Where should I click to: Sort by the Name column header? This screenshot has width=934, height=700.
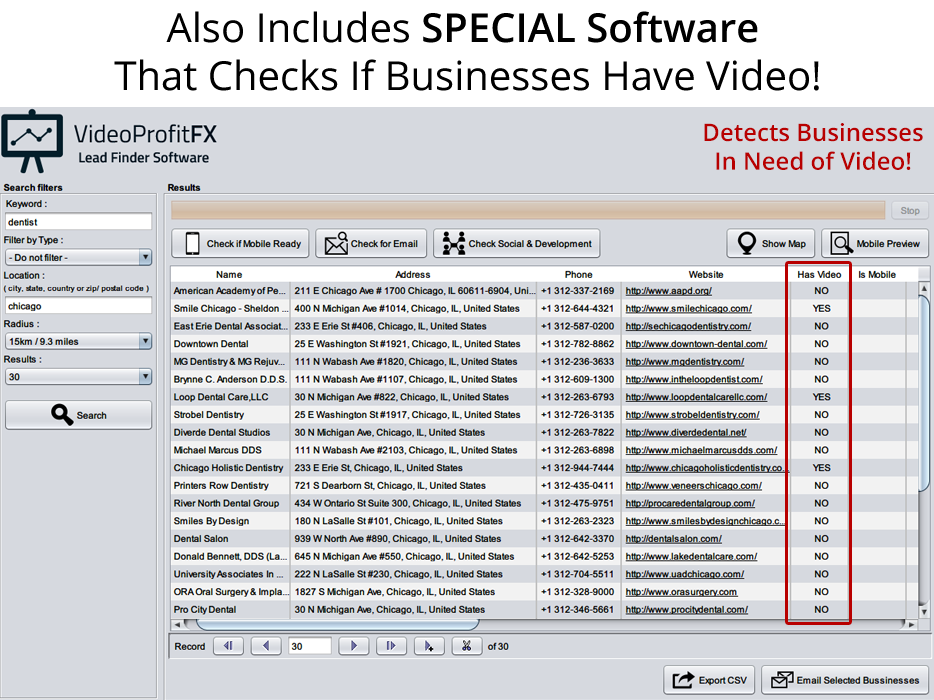229,274
